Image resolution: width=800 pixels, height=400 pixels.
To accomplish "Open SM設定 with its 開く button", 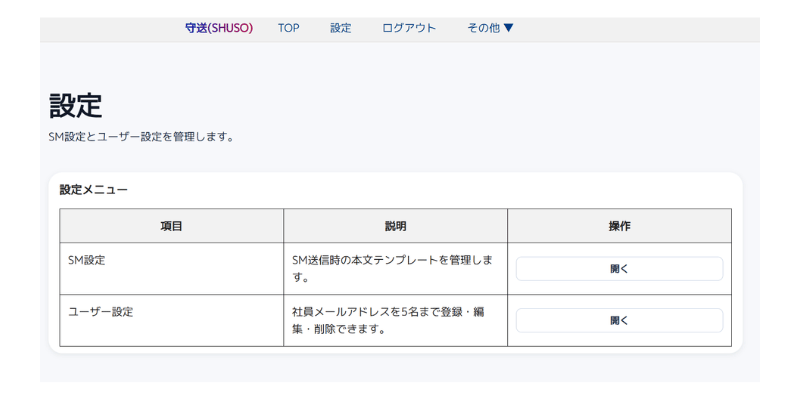I will [x=619, y=269].
